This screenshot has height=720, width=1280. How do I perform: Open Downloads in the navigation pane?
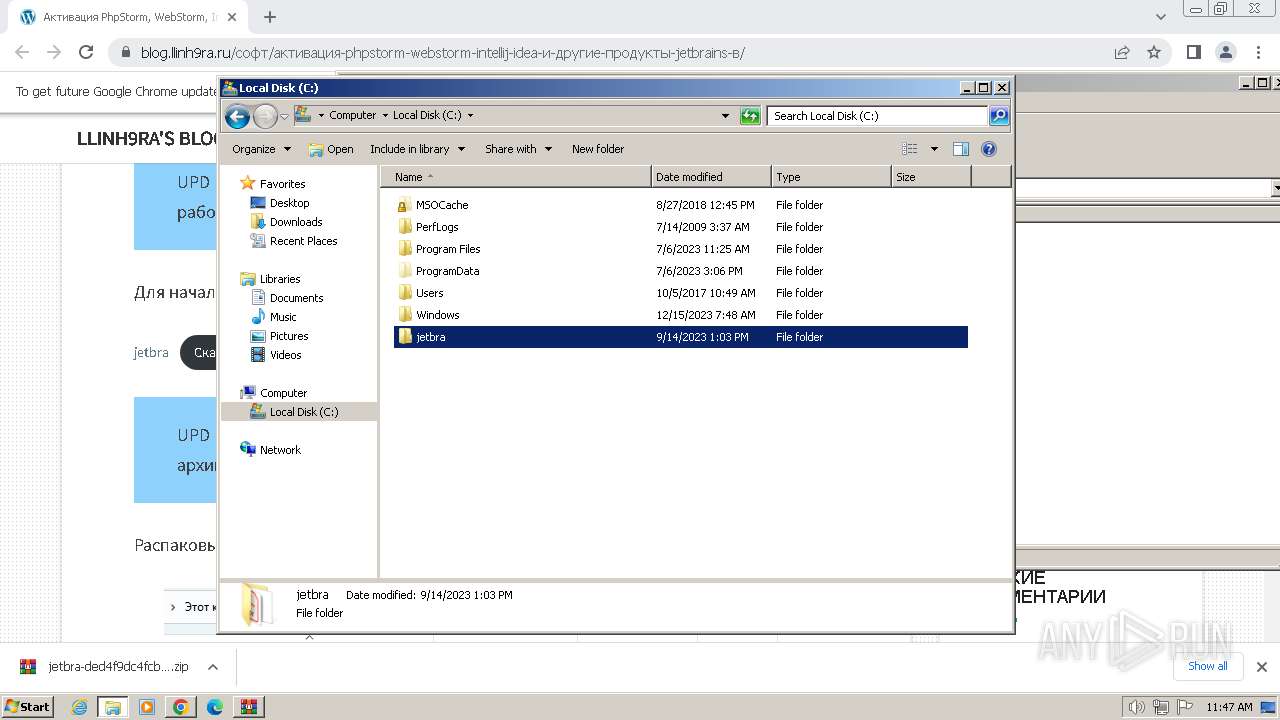(x=296, y=222)
